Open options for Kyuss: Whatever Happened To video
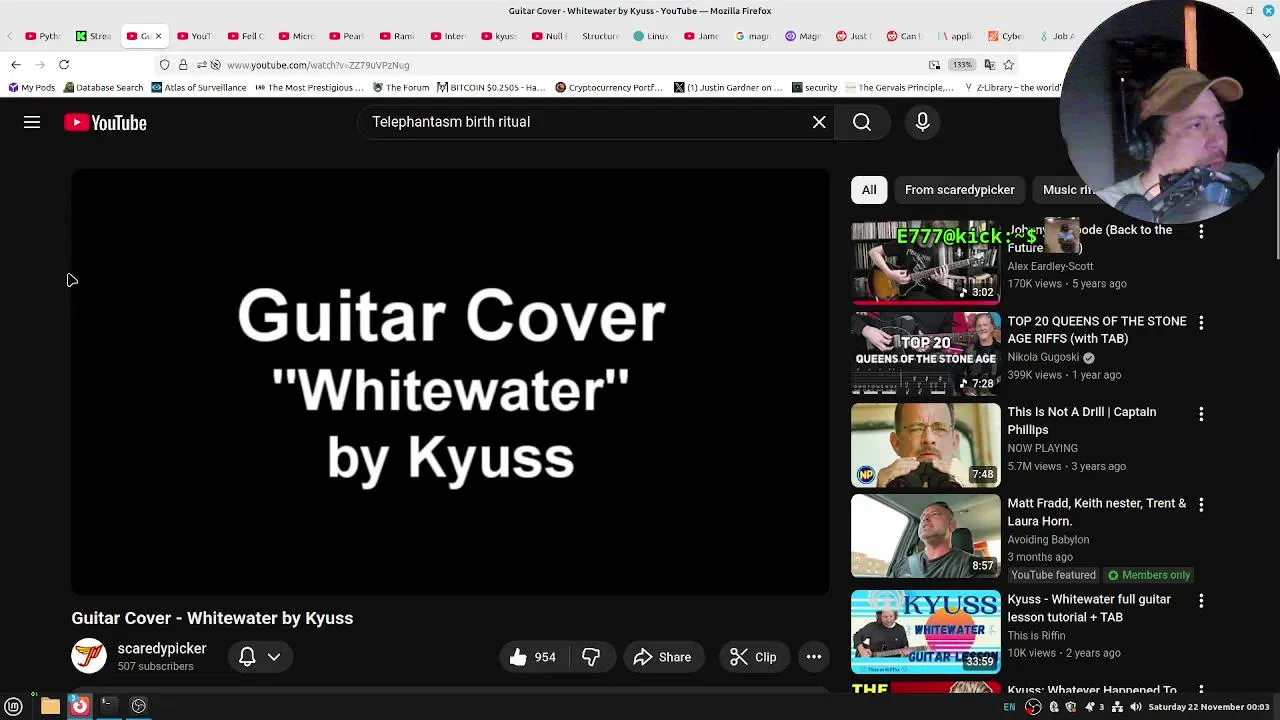This screenshot has width=1280, height=720. pos(1201,691)
